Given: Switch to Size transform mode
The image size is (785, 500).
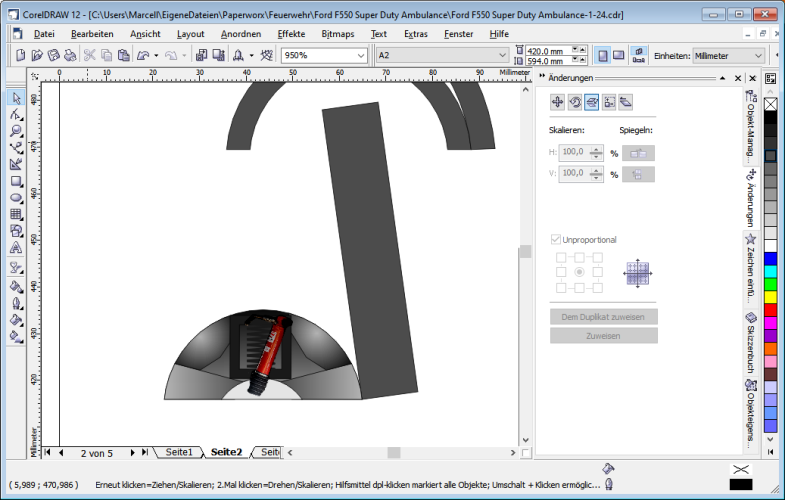Looking at the screenshot, I should 609,102.
